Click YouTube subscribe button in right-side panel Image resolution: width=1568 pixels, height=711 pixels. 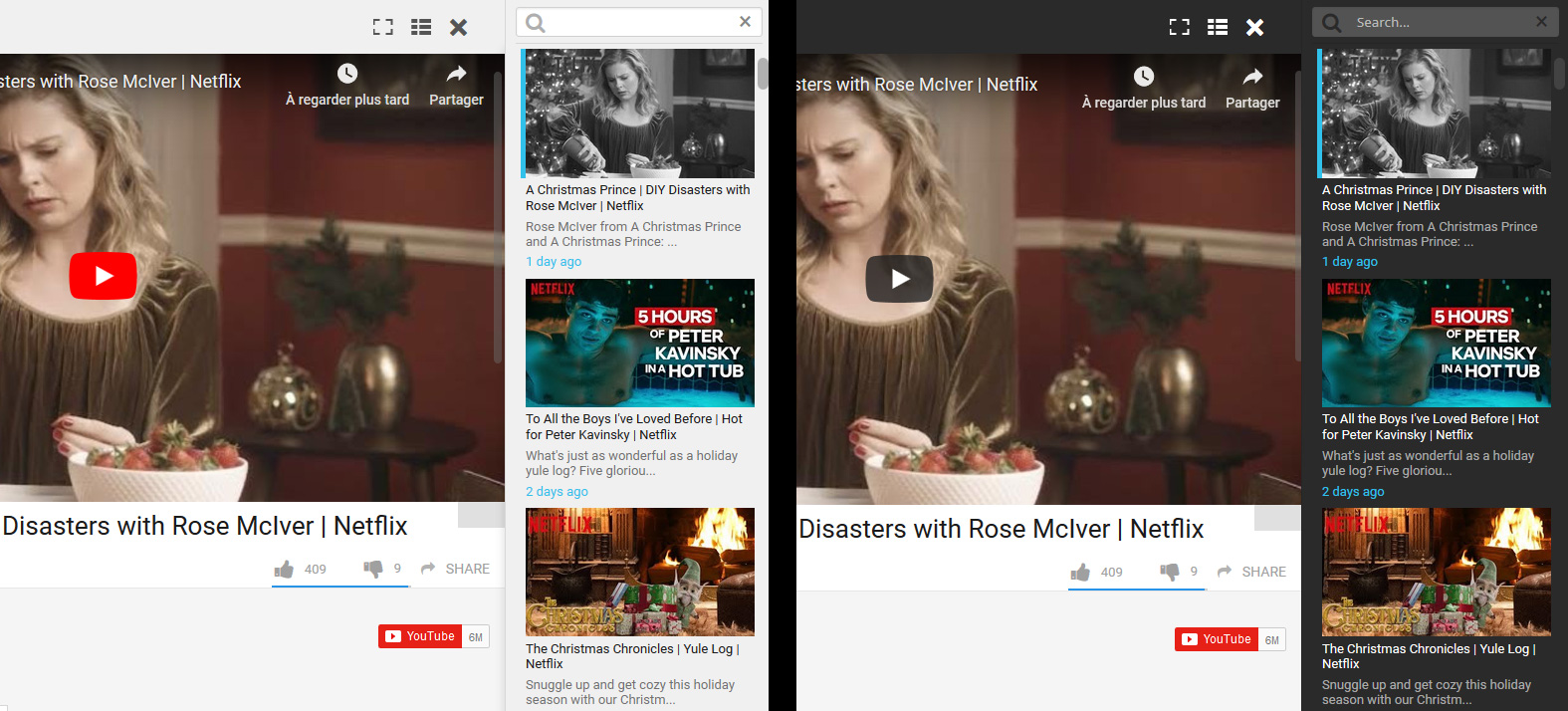1217,639
